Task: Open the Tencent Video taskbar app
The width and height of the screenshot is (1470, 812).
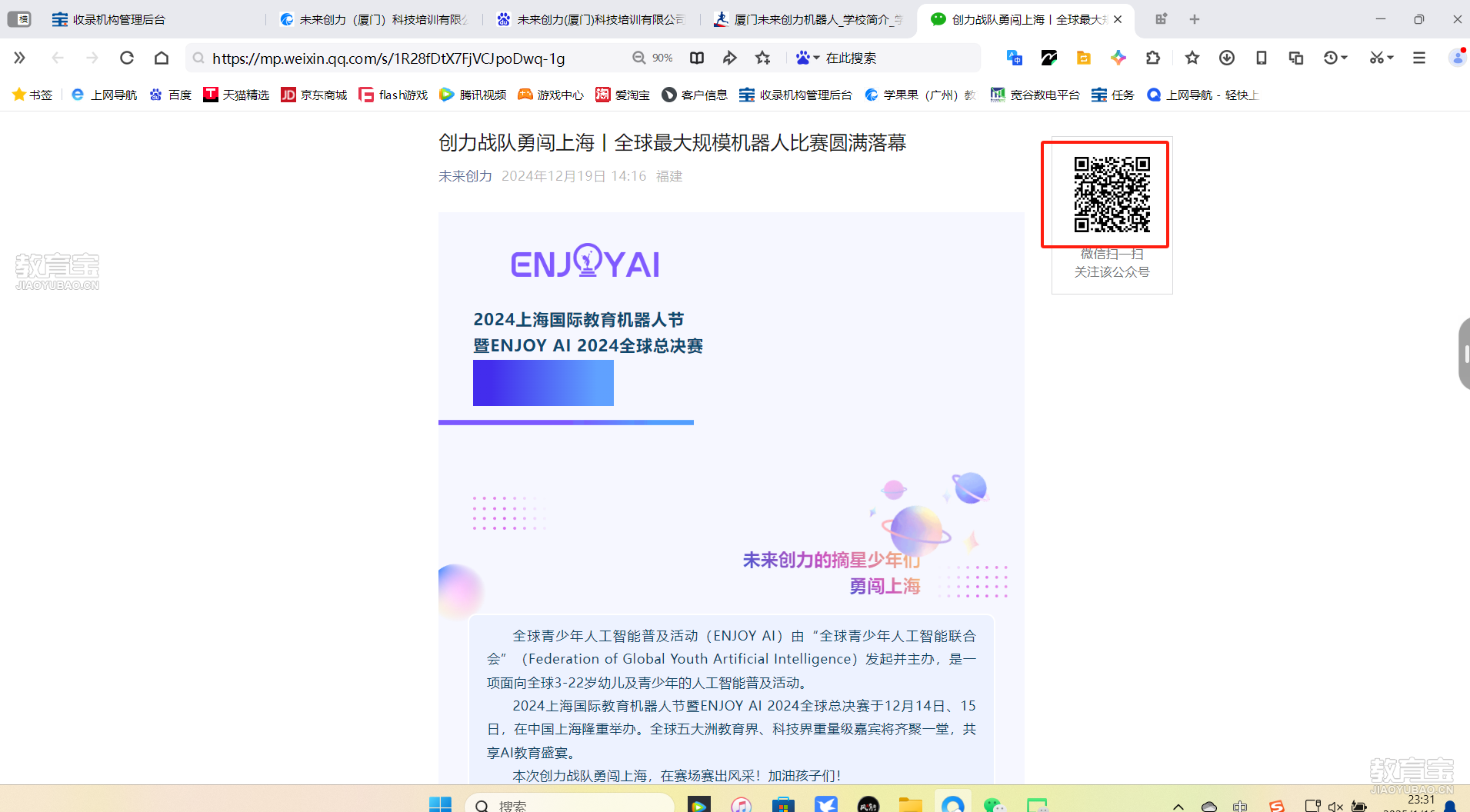Action: click(x=698, y=804)
